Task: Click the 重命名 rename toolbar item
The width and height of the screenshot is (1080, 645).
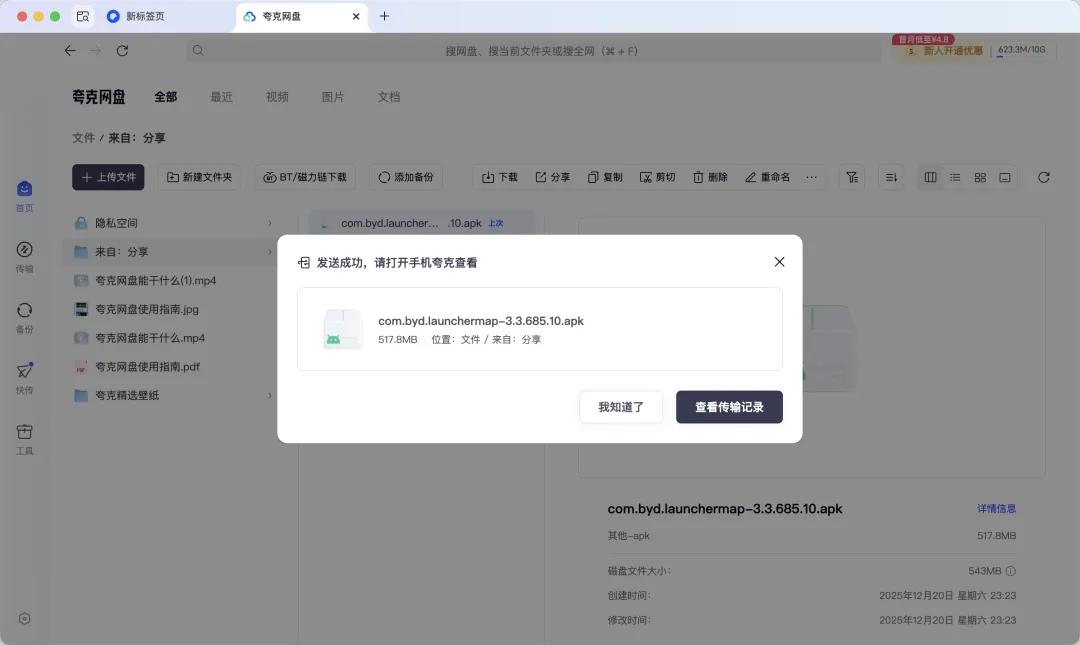Action: (767, 177)
